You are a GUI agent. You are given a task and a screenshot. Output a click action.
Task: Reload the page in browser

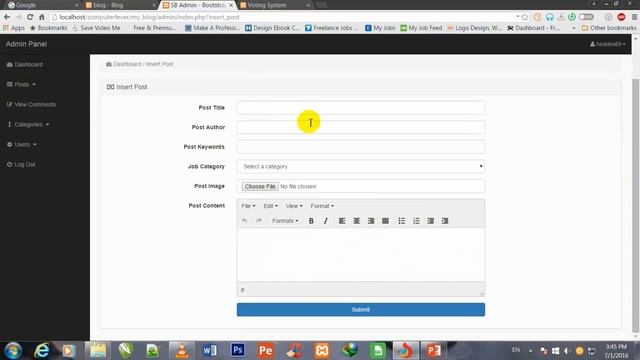pos(30,17)
